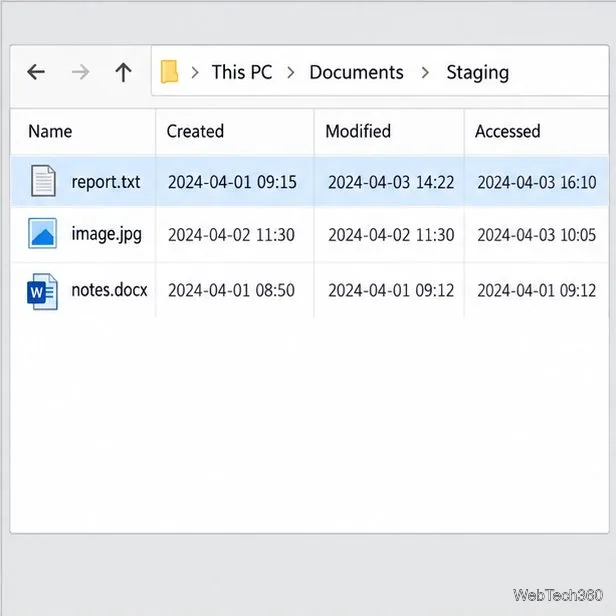Sort by Modified column header
Screen dimensions: 616x616
[x=358, y=131]
